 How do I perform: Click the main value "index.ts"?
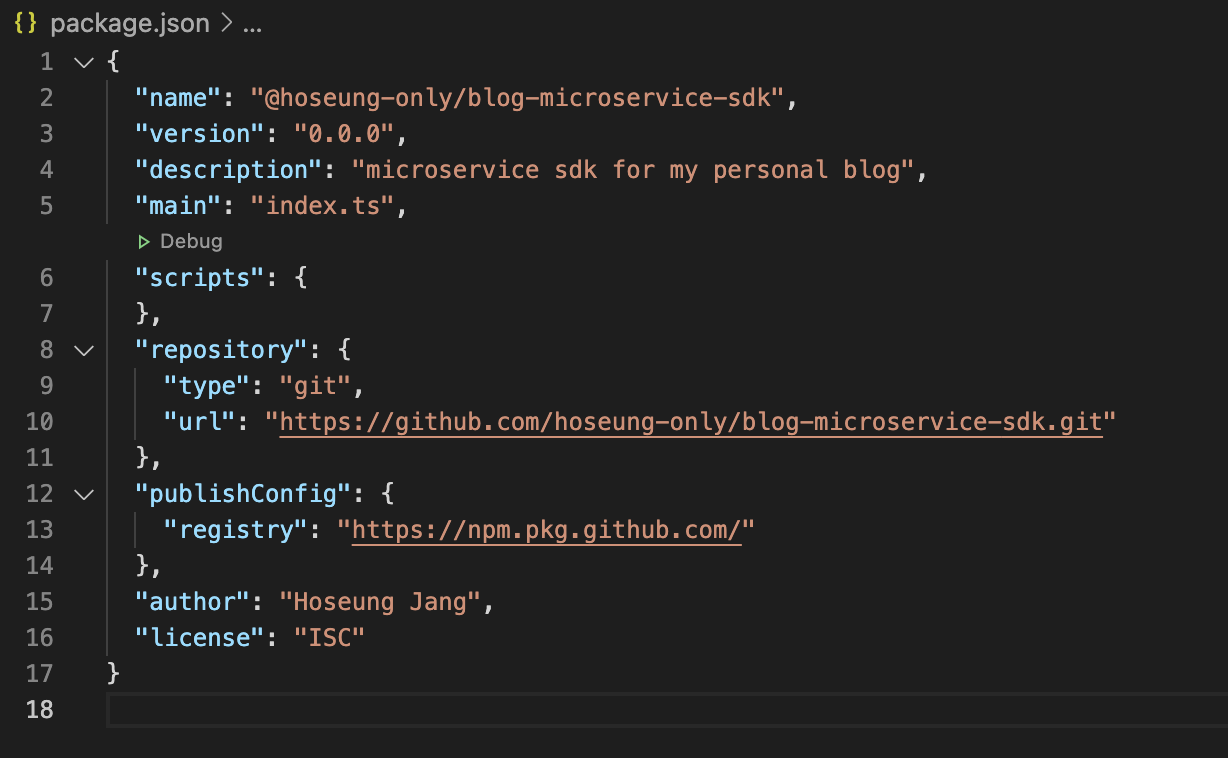322,206
